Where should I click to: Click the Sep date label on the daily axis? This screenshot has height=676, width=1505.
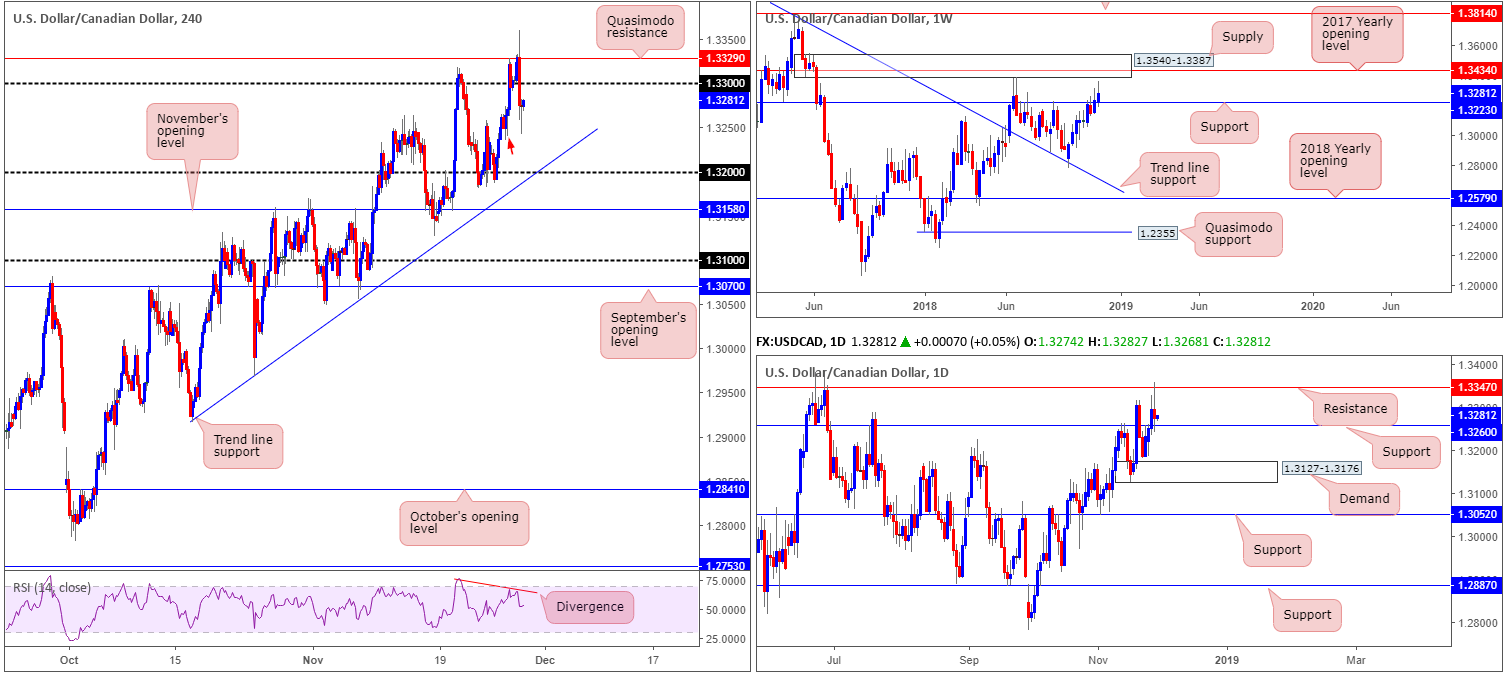pos(969,660)
